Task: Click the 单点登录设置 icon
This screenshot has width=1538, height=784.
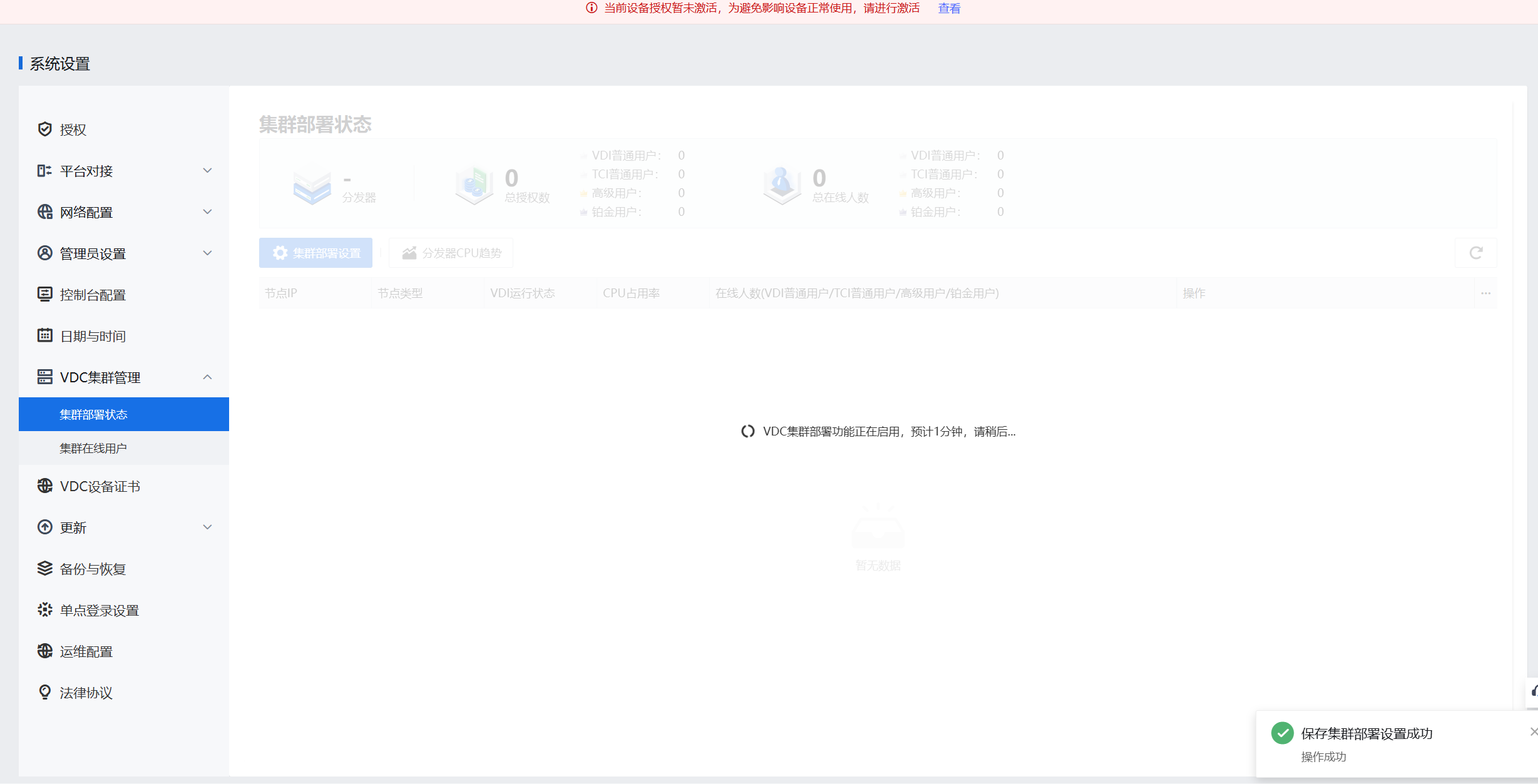Action: pos(44,609)
